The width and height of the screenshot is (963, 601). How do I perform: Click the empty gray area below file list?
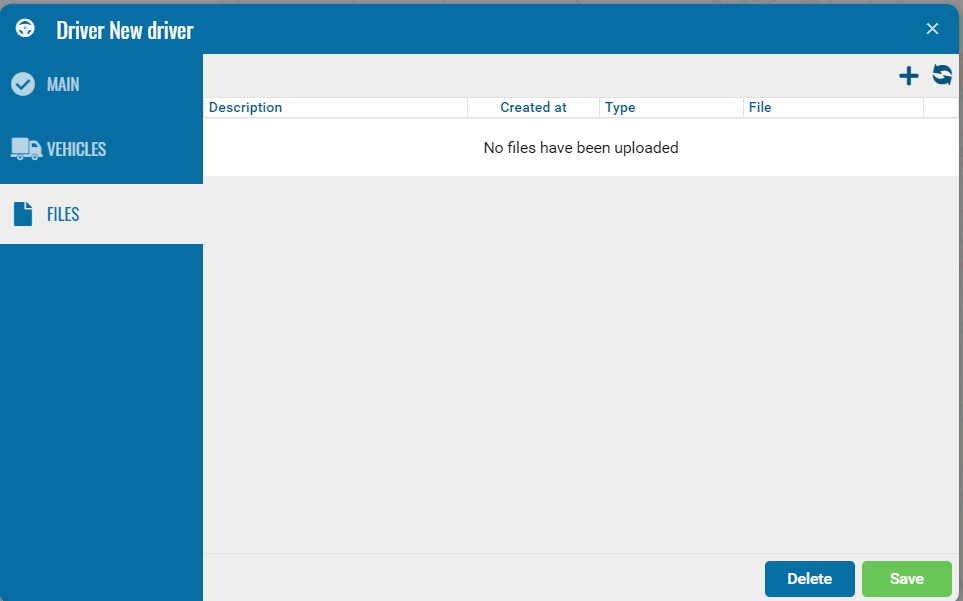pos(580,360)
